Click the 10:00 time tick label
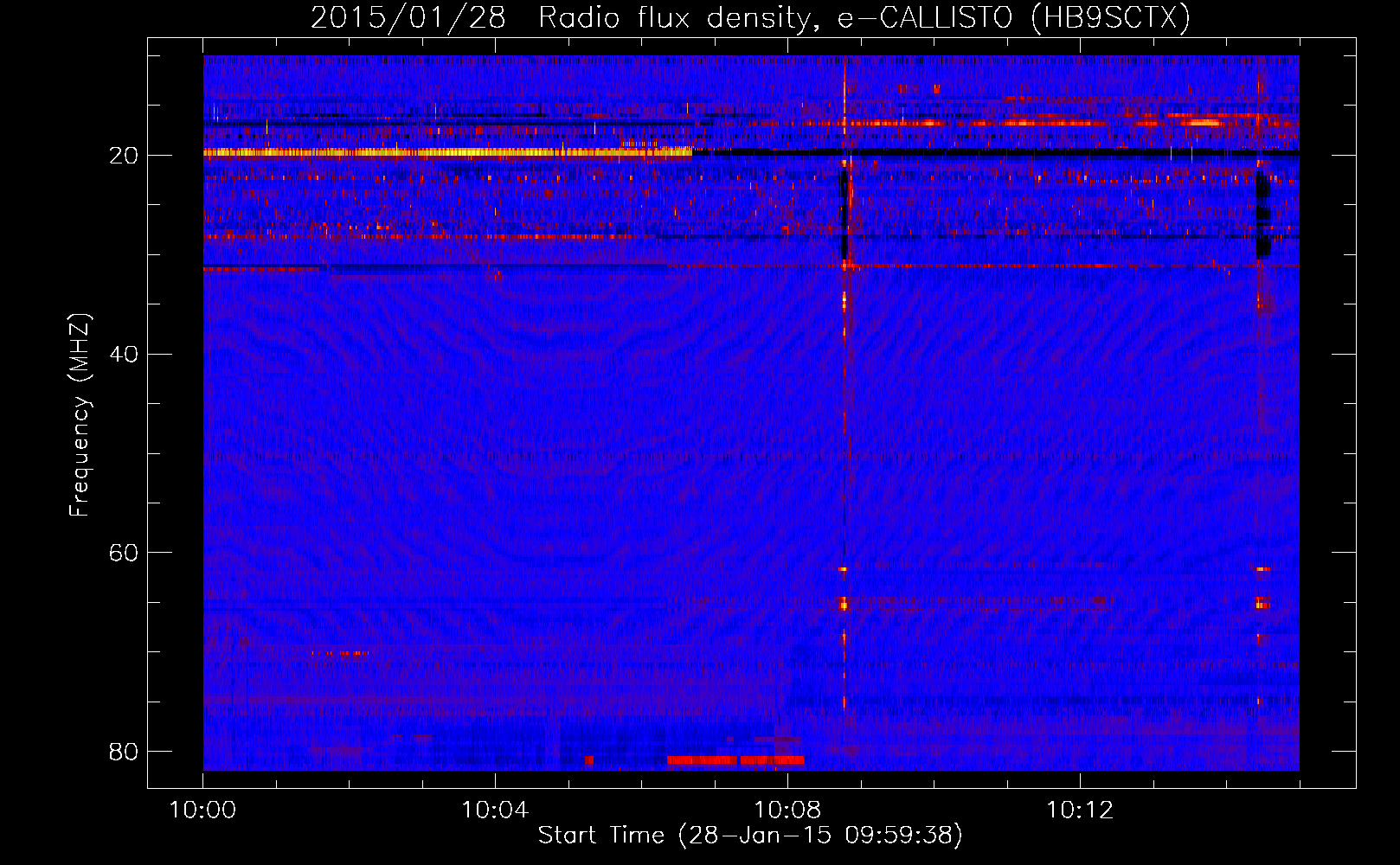This screenshot has width=1400, height=865. tap(202, 811)
